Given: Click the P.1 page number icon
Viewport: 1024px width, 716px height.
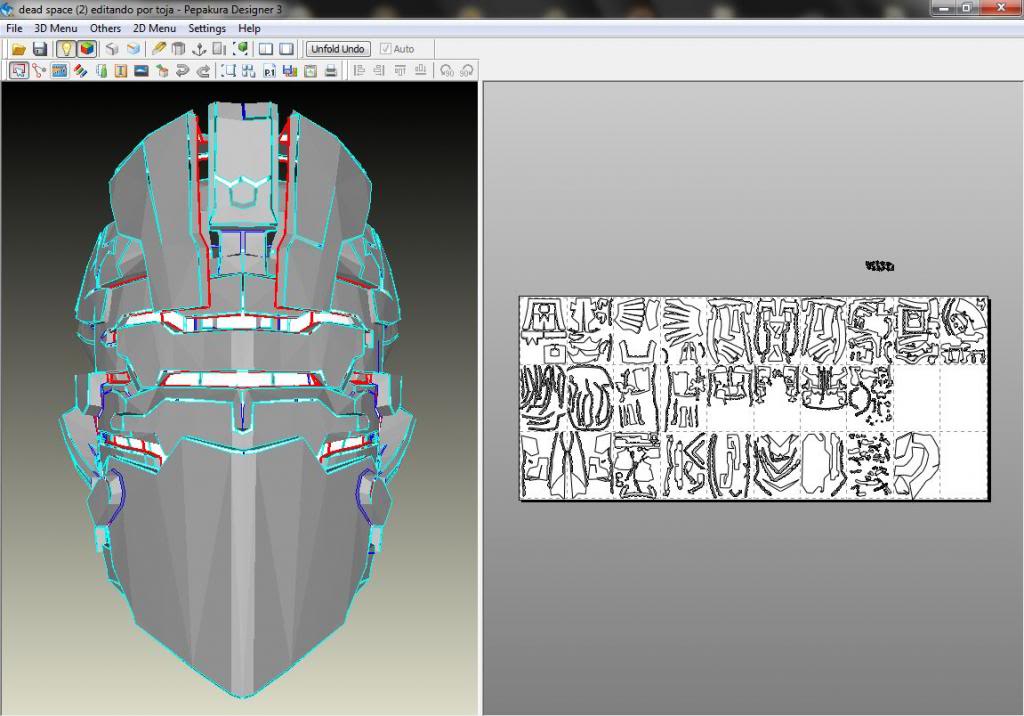Looking at the screenshot, I should pos(269,71).
